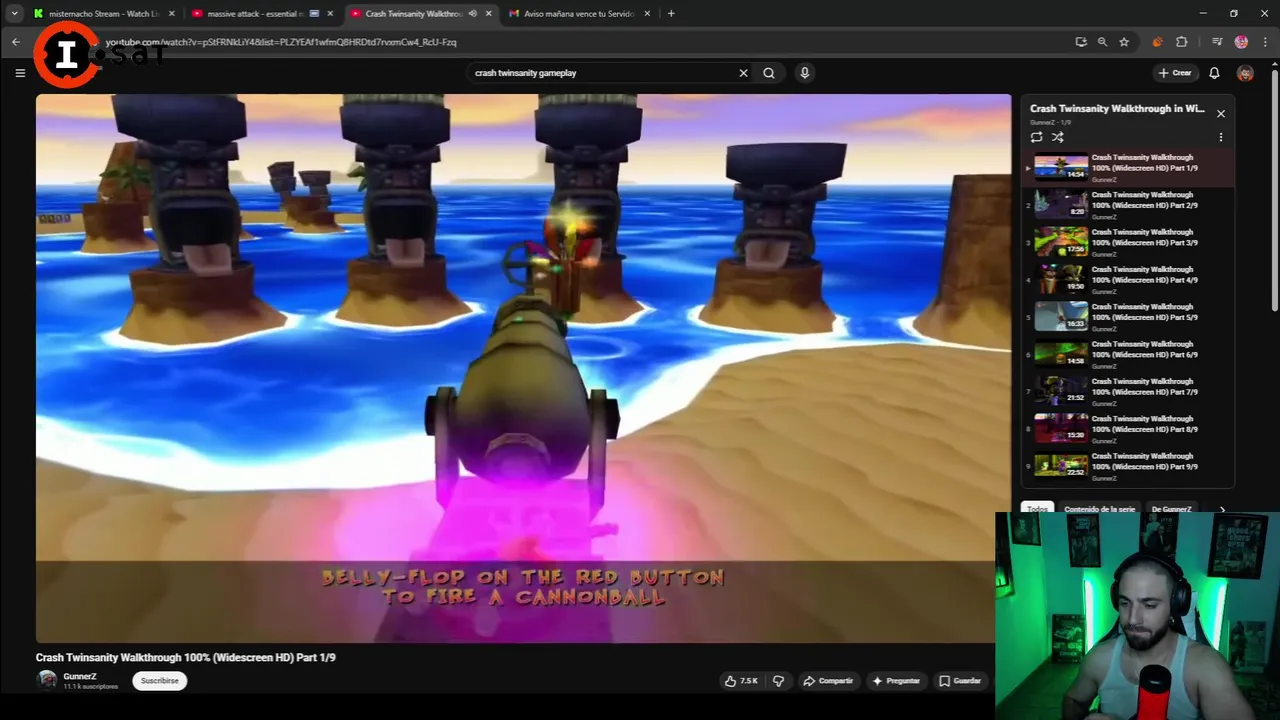Viewport: 1280px width, 720px height.
Task: Open the media control icon in the toolbar
Action: point(1217,42)
